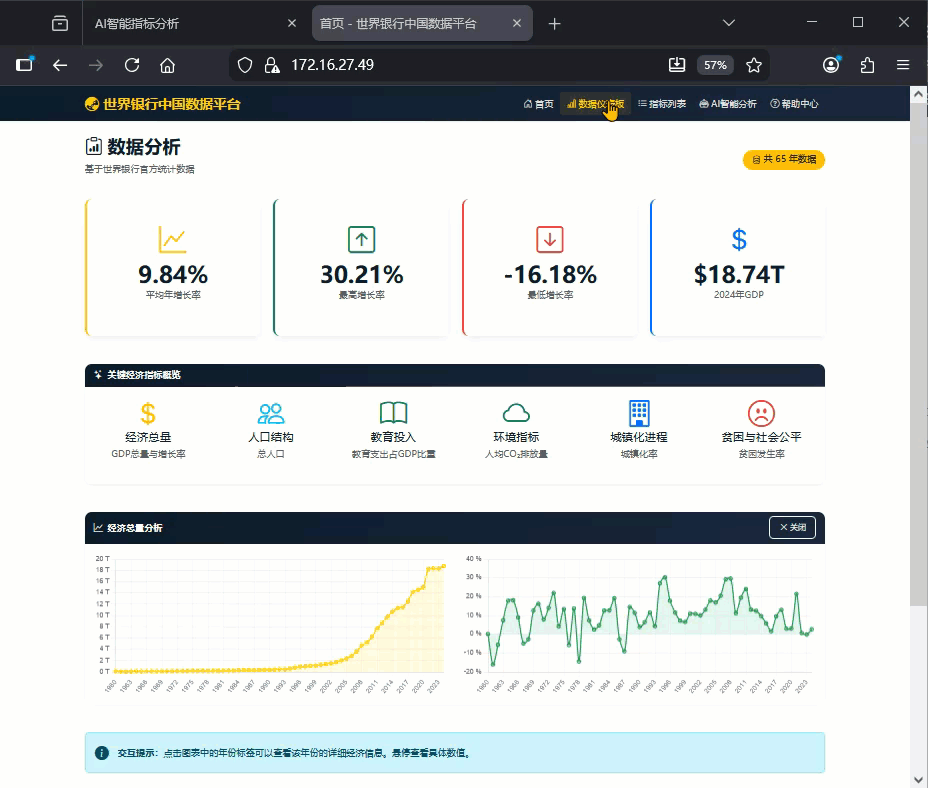This screenshot has height=788, width=928.
Task: Click the 关键经济指标概览 header title
Action: pos(143,375)
